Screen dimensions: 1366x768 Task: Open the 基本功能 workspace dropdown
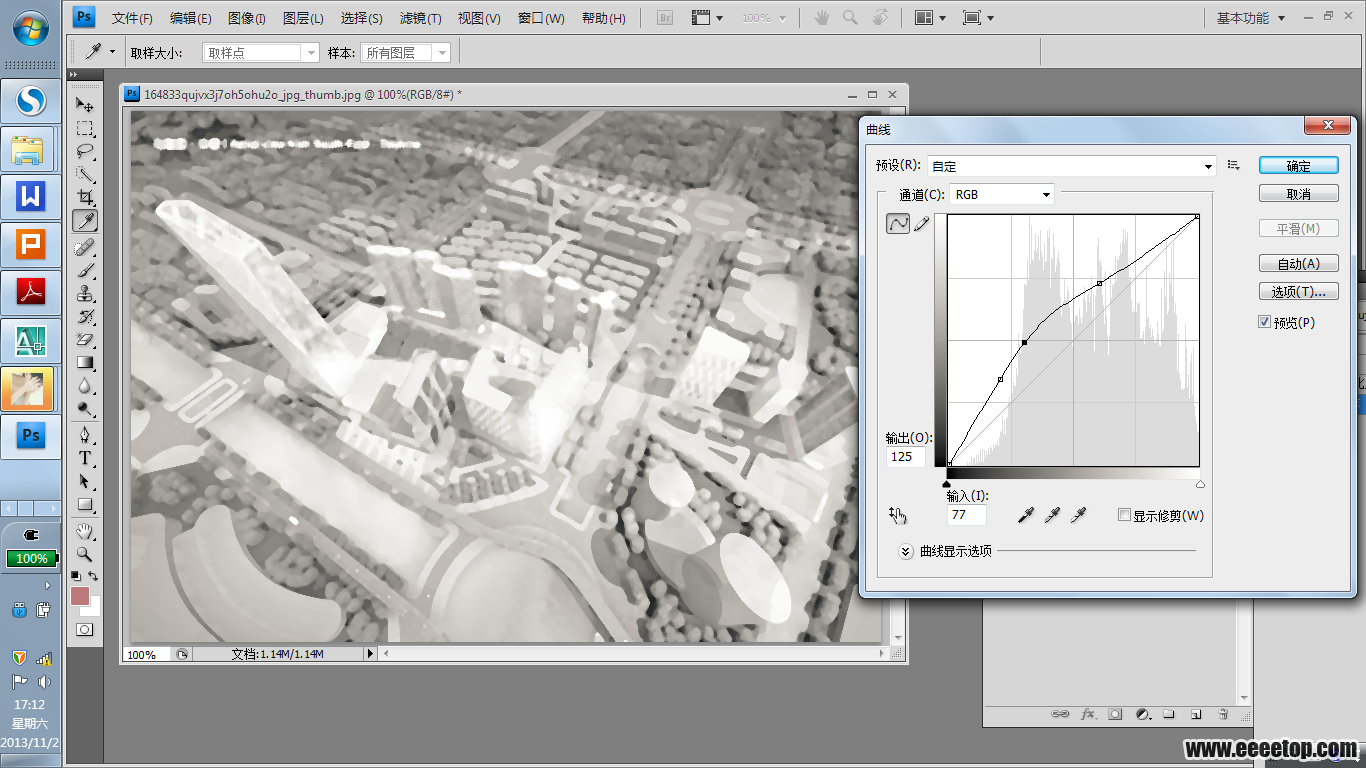pyautogui.click(x=1250, y=18)
